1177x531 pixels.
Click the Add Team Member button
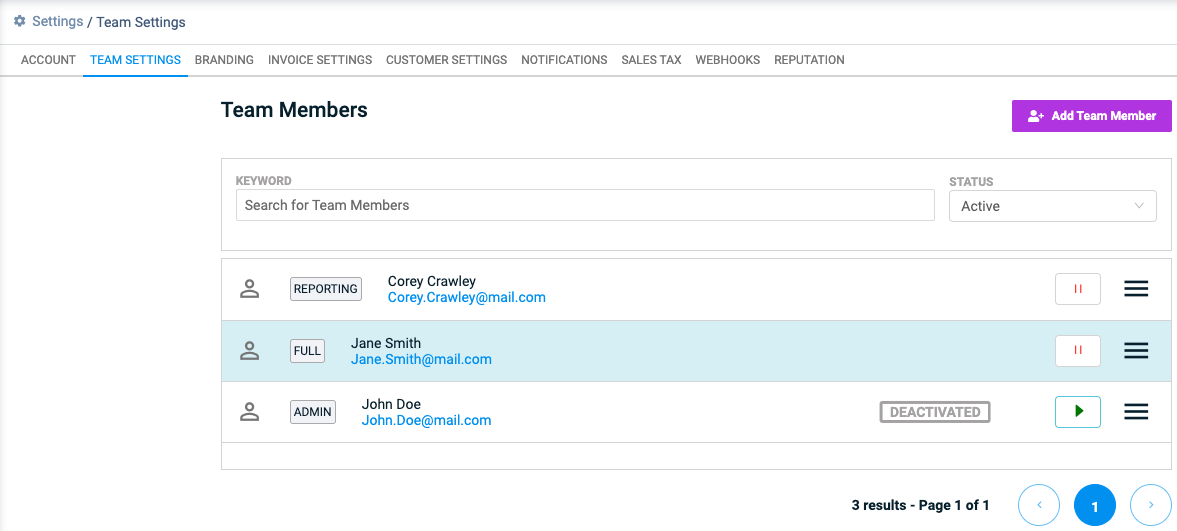pos(1091,116)
